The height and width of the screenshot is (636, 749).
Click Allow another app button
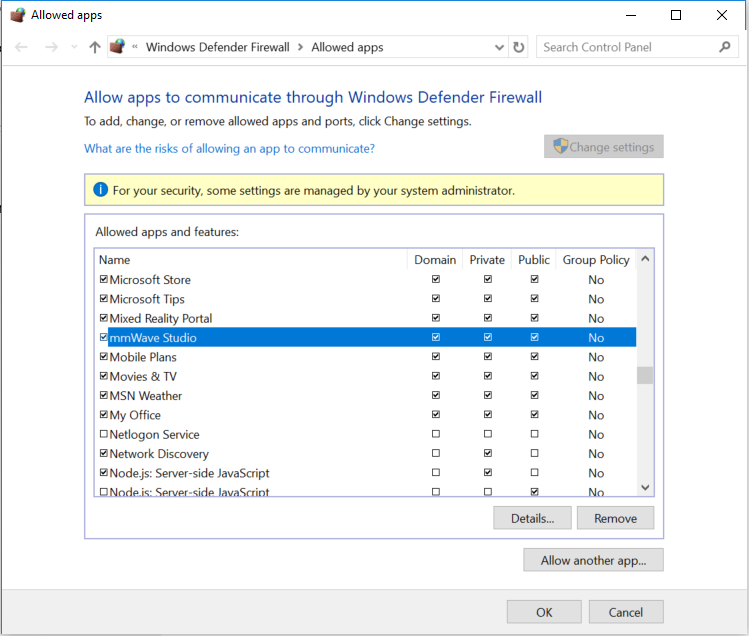click(x=593, y=560)
